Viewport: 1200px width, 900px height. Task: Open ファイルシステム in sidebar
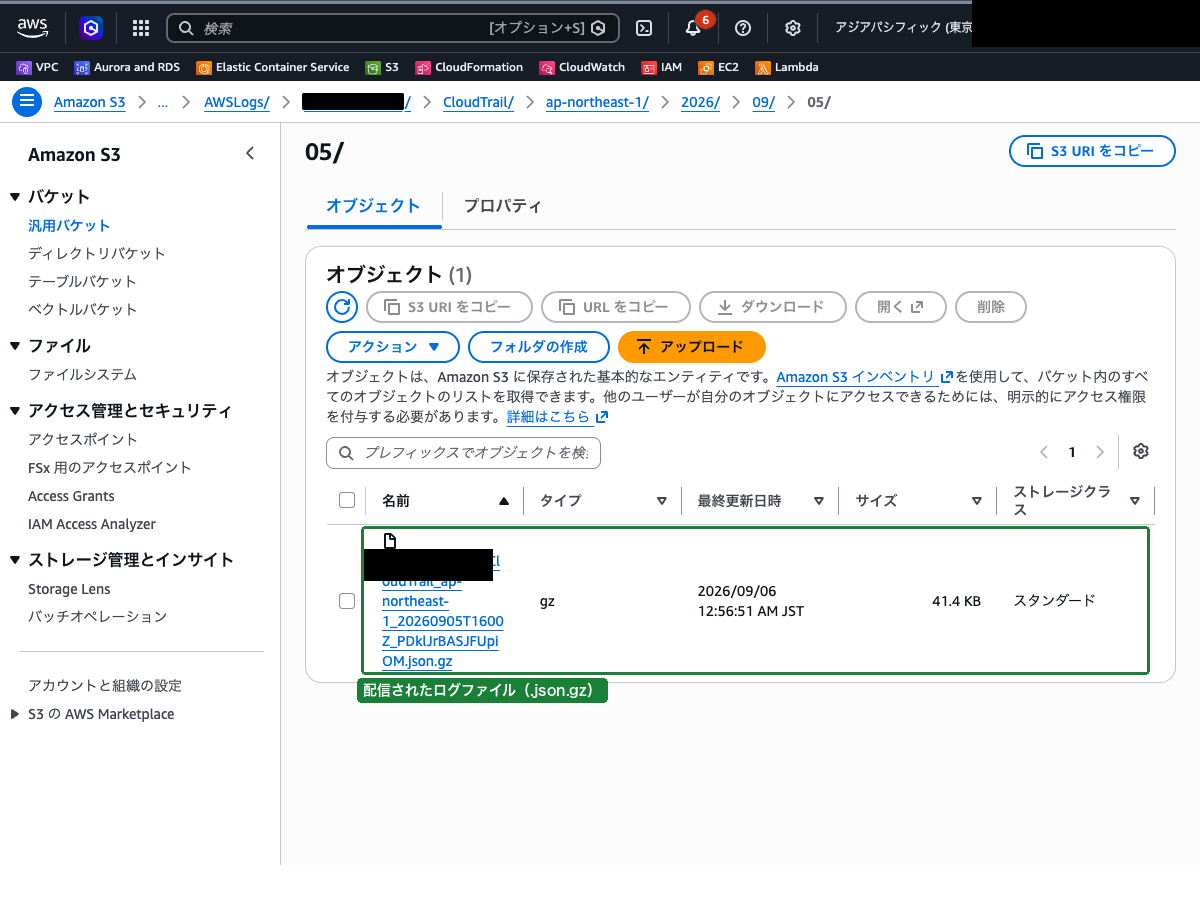pyautogui.click(x=83, y=375)
